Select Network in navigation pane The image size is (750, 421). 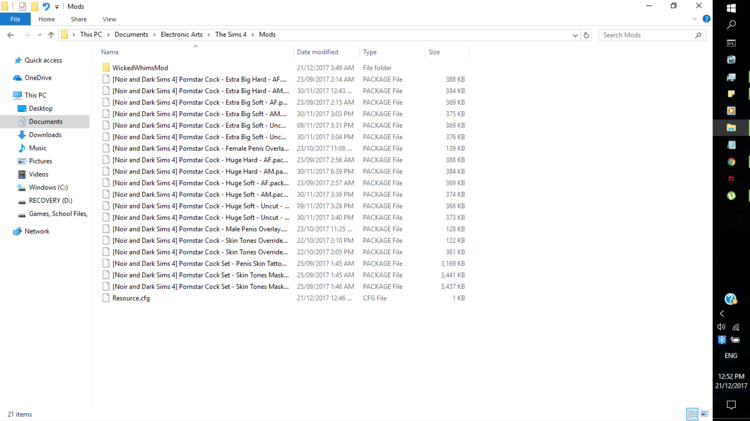click(x=37, y=231)
